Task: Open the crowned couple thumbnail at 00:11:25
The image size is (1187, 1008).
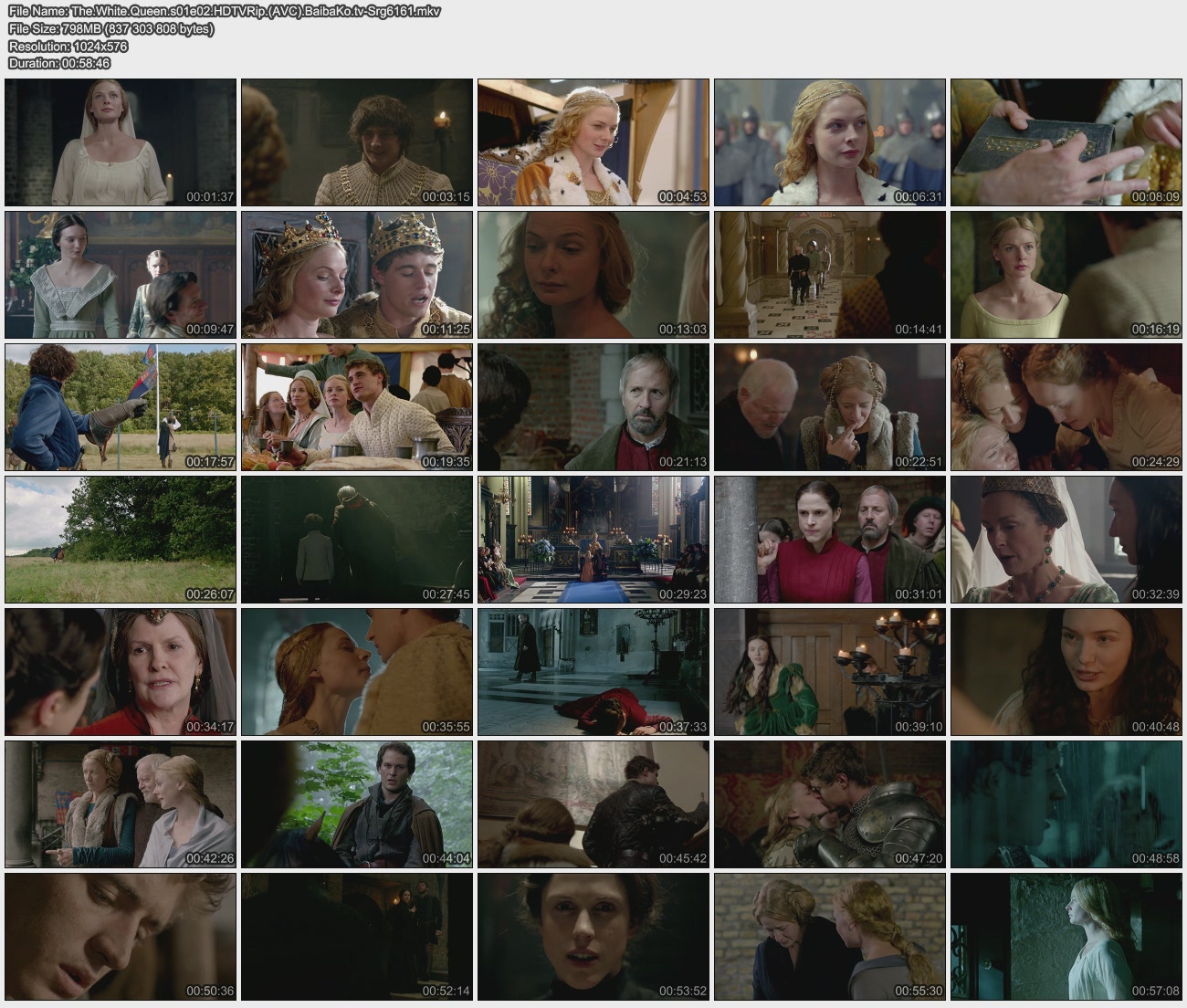Action: coord(357,275)
